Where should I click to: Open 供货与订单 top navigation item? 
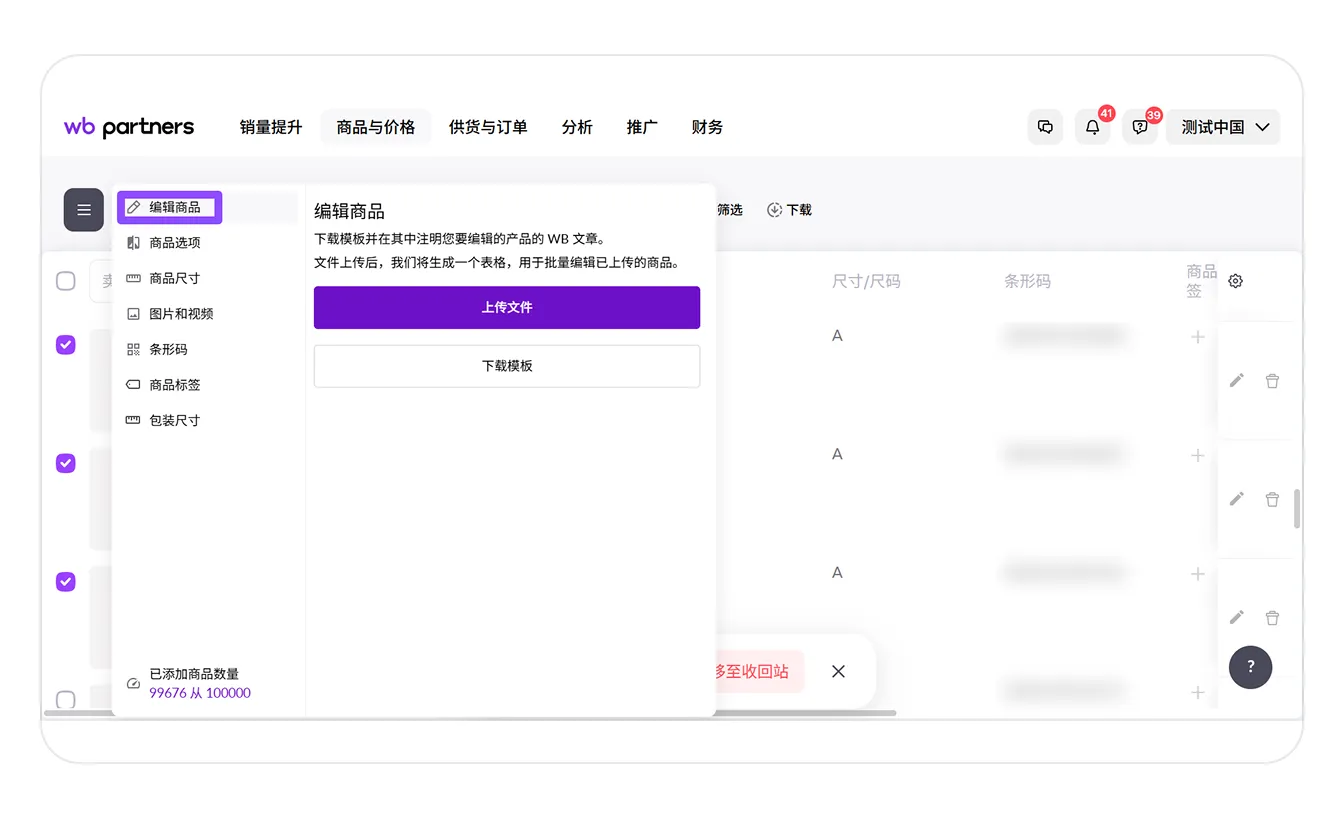point(488,127)
